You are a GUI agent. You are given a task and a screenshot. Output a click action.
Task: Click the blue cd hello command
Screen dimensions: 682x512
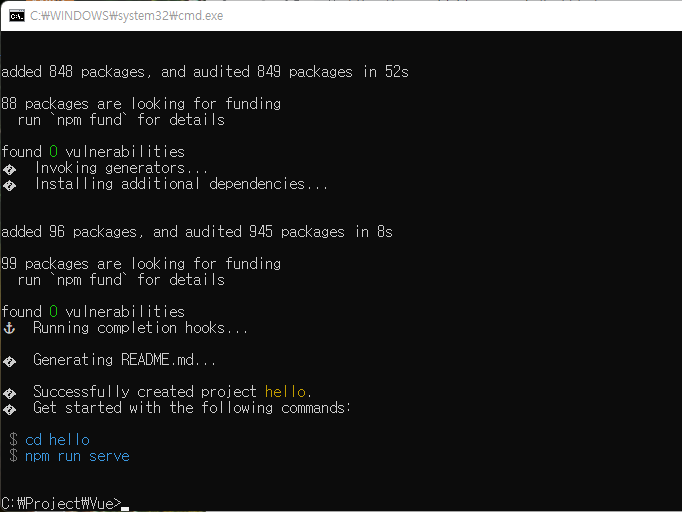(x=57, y=440)
